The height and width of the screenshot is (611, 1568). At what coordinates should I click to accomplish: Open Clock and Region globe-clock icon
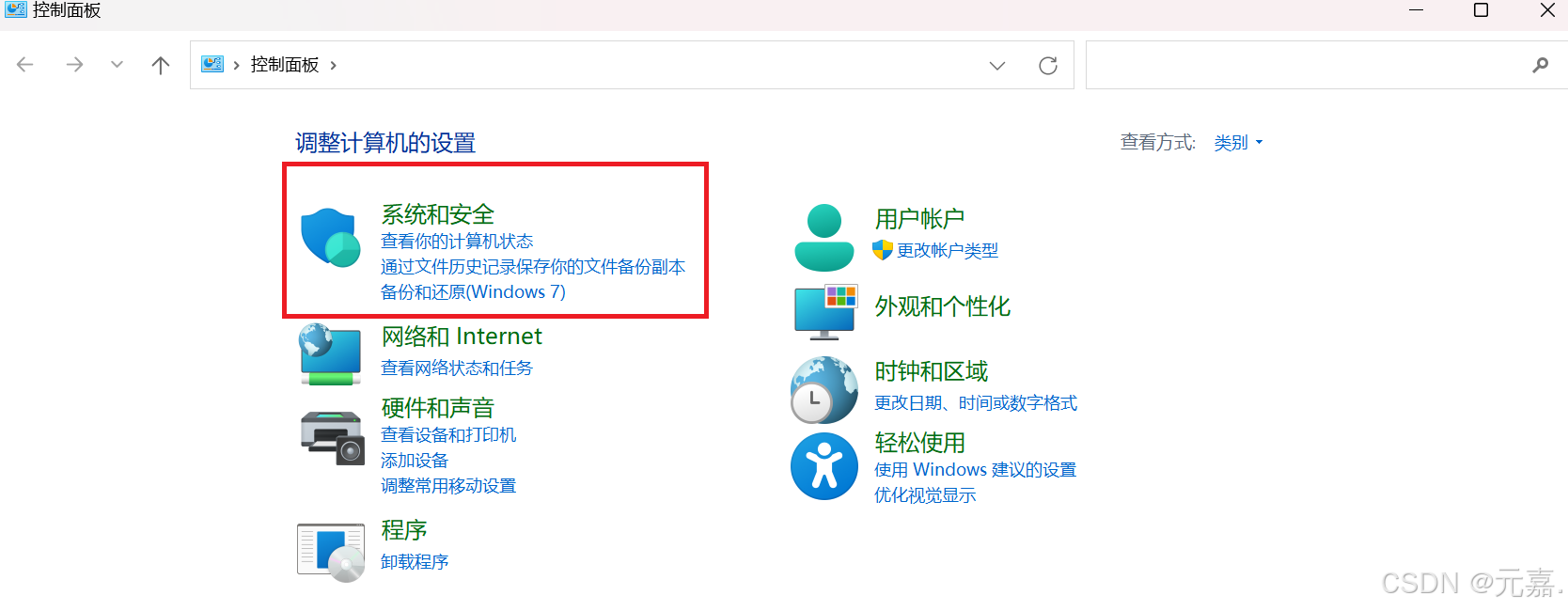(824, 390)
